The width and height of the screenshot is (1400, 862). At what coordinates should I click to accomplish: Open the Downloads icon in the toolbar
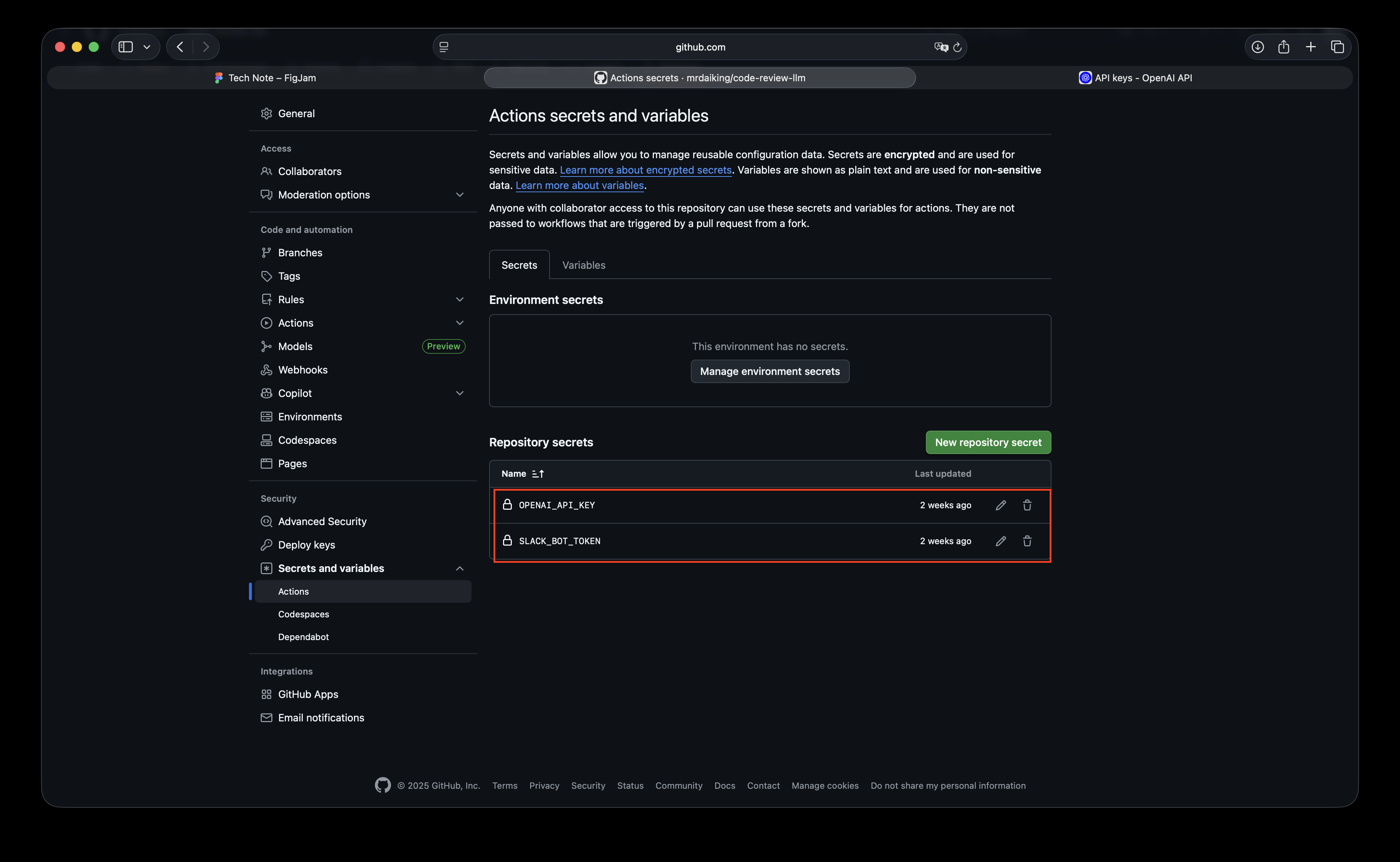tap(1258, 47)
